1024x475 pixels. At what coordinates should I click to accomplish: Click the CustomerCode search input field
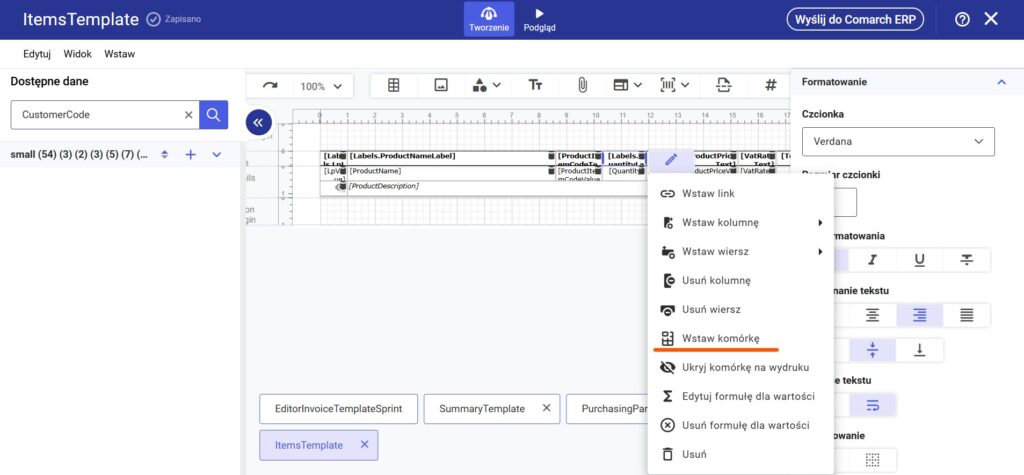95,115
